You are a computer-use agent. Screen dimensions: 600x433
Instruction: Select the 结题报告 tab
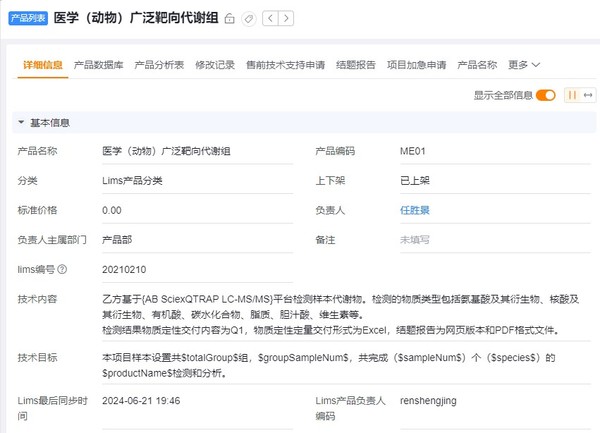[357, 65]
